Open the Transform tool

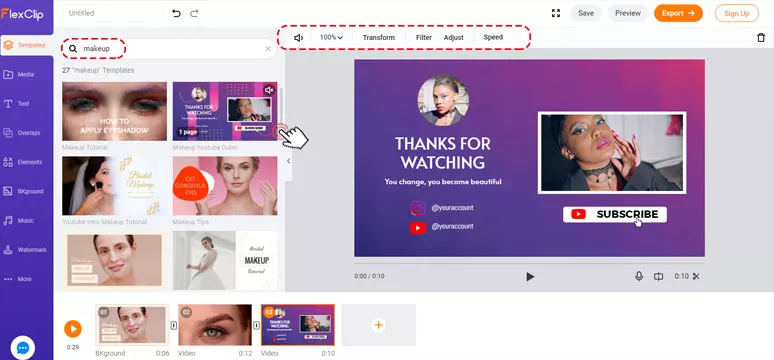[x=379, y=38]
